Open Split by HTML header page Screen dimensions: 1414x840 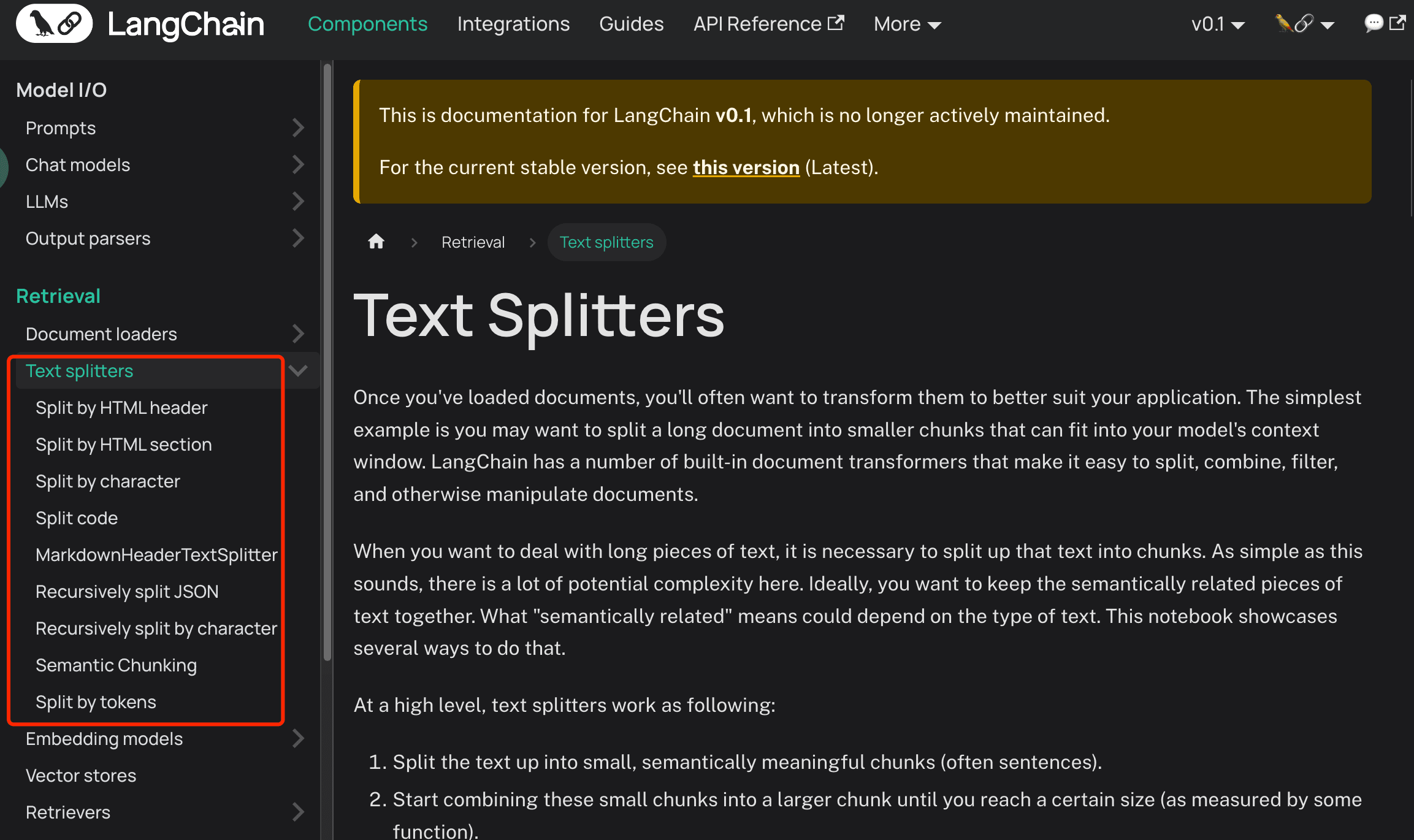coord(121,407)
